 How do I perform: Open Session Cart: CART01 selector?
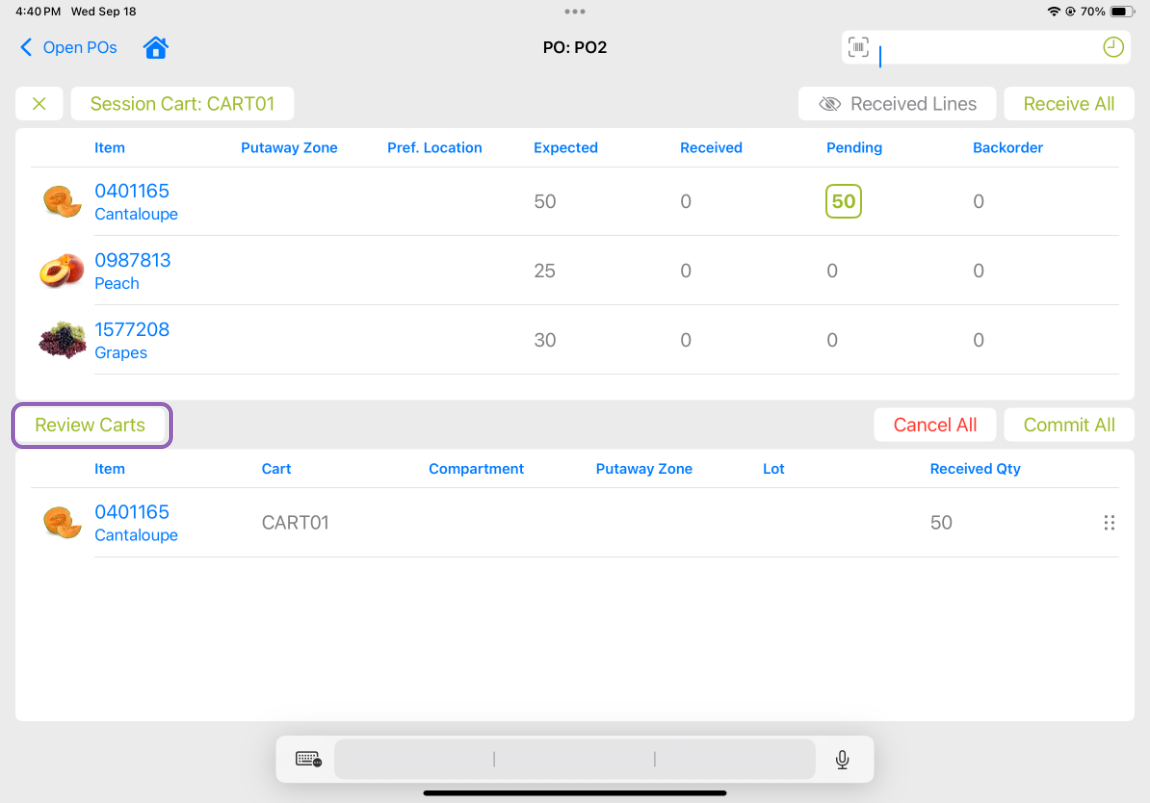tap(182, 104)
